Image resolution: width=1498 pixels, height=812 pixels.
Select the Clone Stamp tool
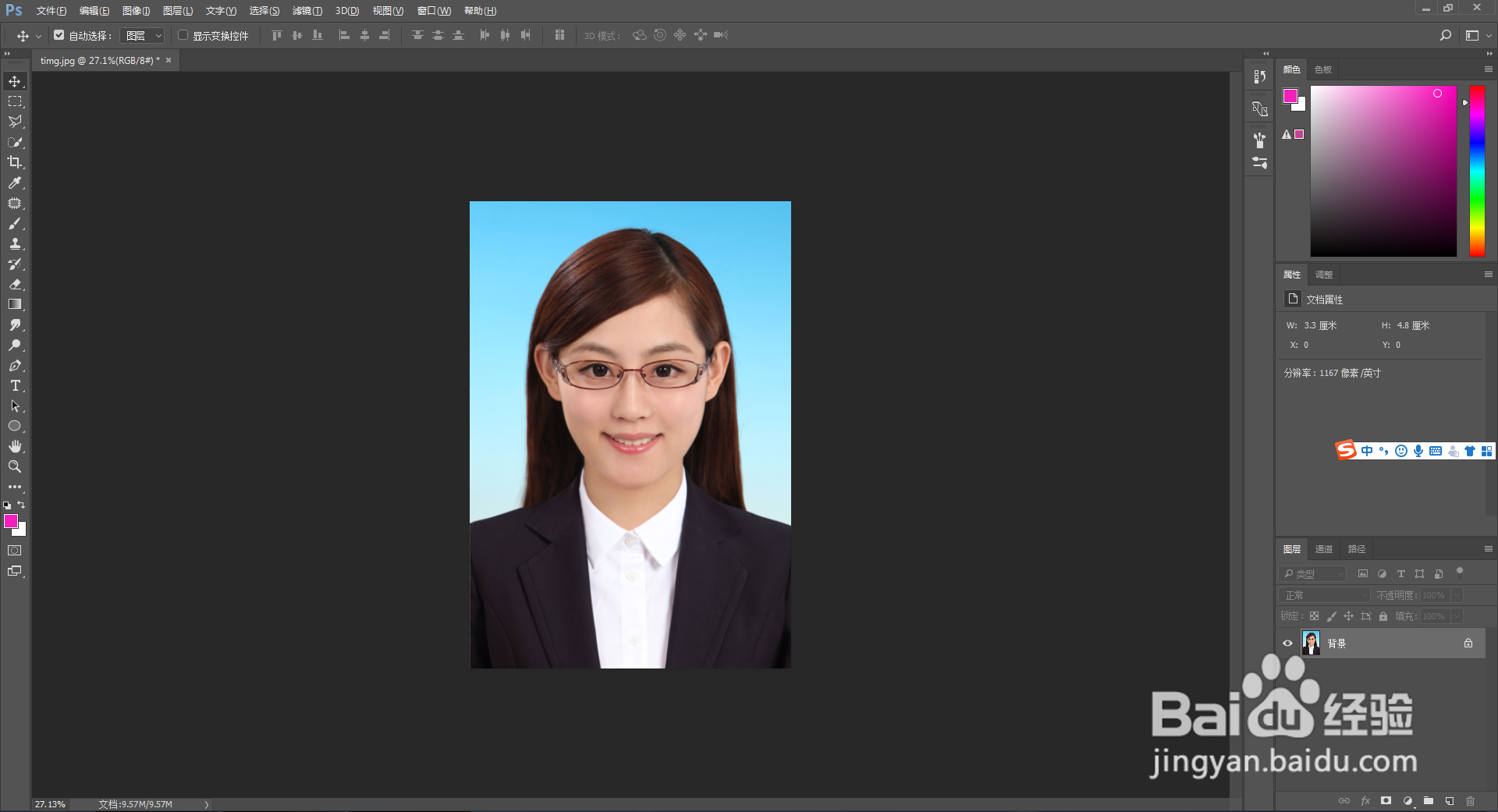(x=15, y=244)
